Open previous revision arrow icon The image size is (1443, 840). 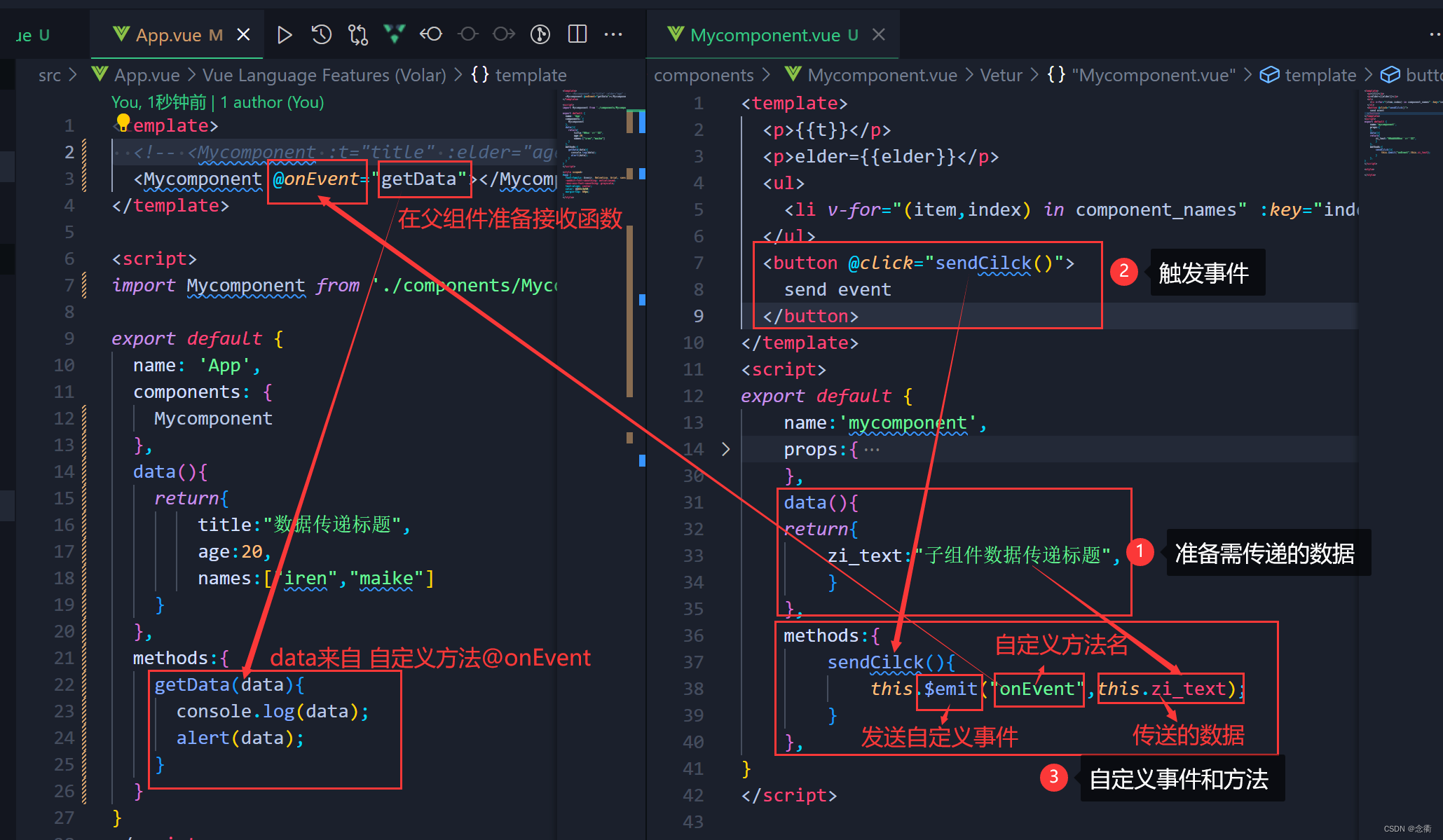click(x=431, y=34)
